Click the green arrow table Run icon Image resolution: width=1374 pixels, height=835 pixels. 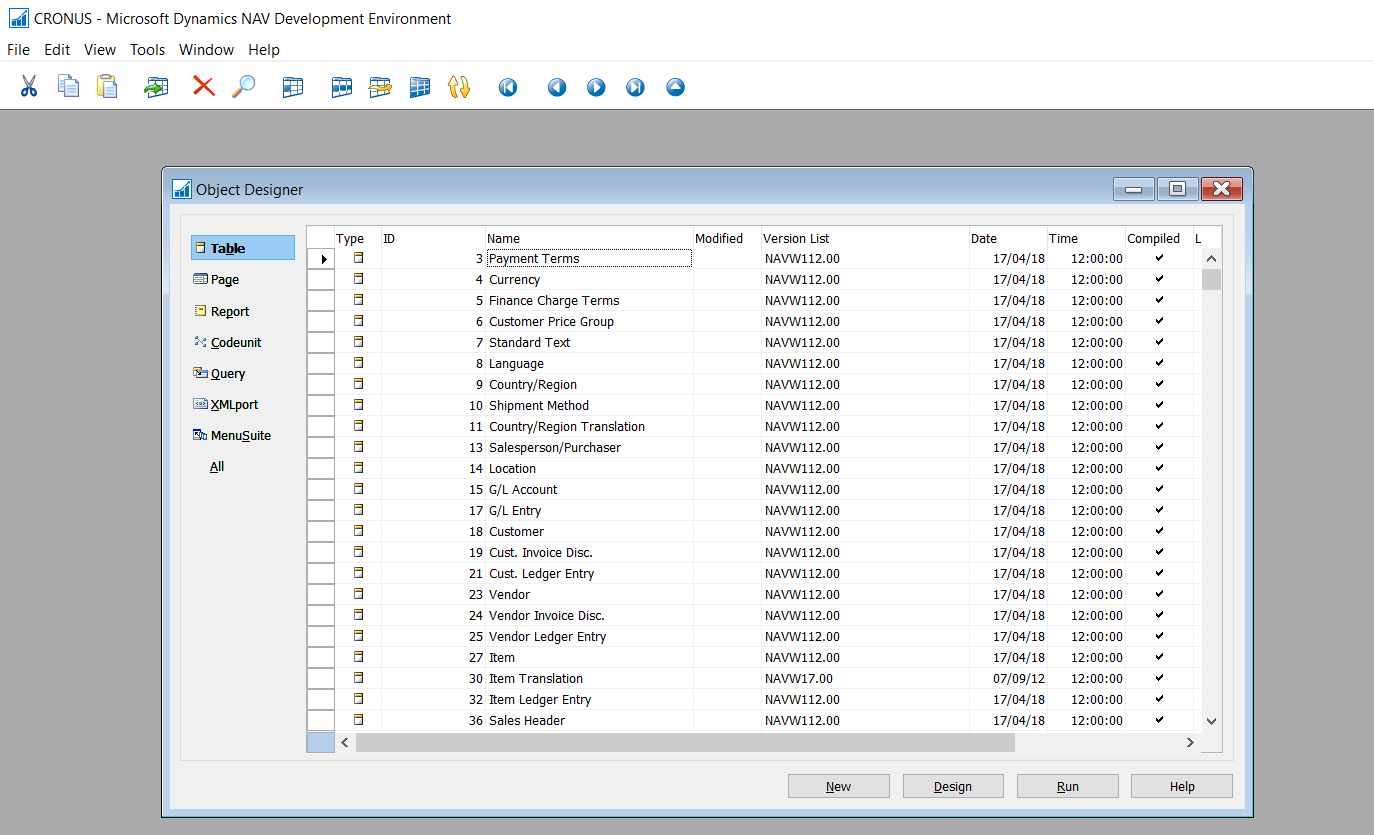156,87
